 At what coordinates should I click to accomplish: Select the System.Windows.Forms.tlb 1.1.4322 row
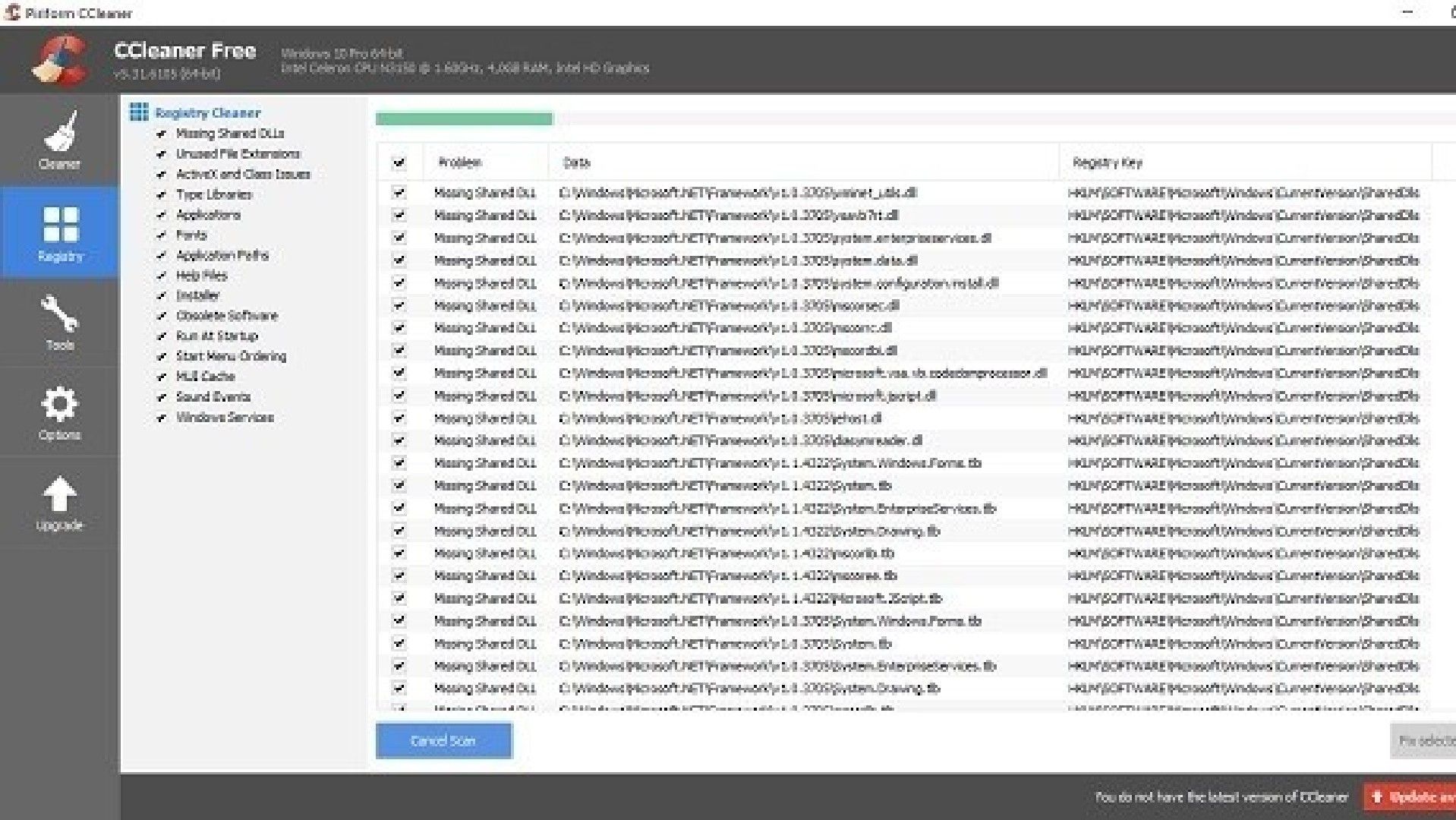[903, 463]
